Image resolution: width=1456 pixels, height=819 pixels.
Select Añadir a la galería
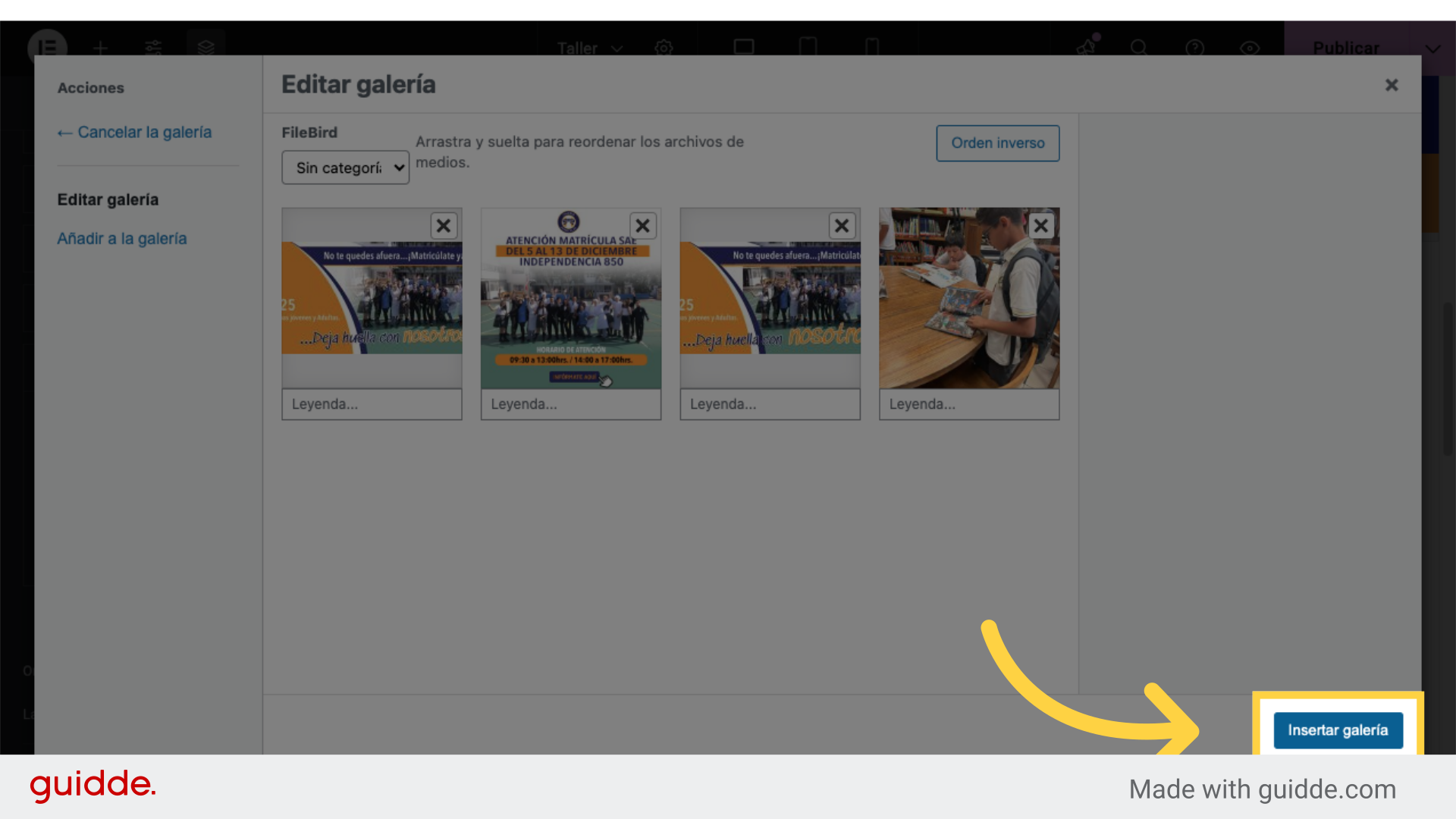pos(122,238)
